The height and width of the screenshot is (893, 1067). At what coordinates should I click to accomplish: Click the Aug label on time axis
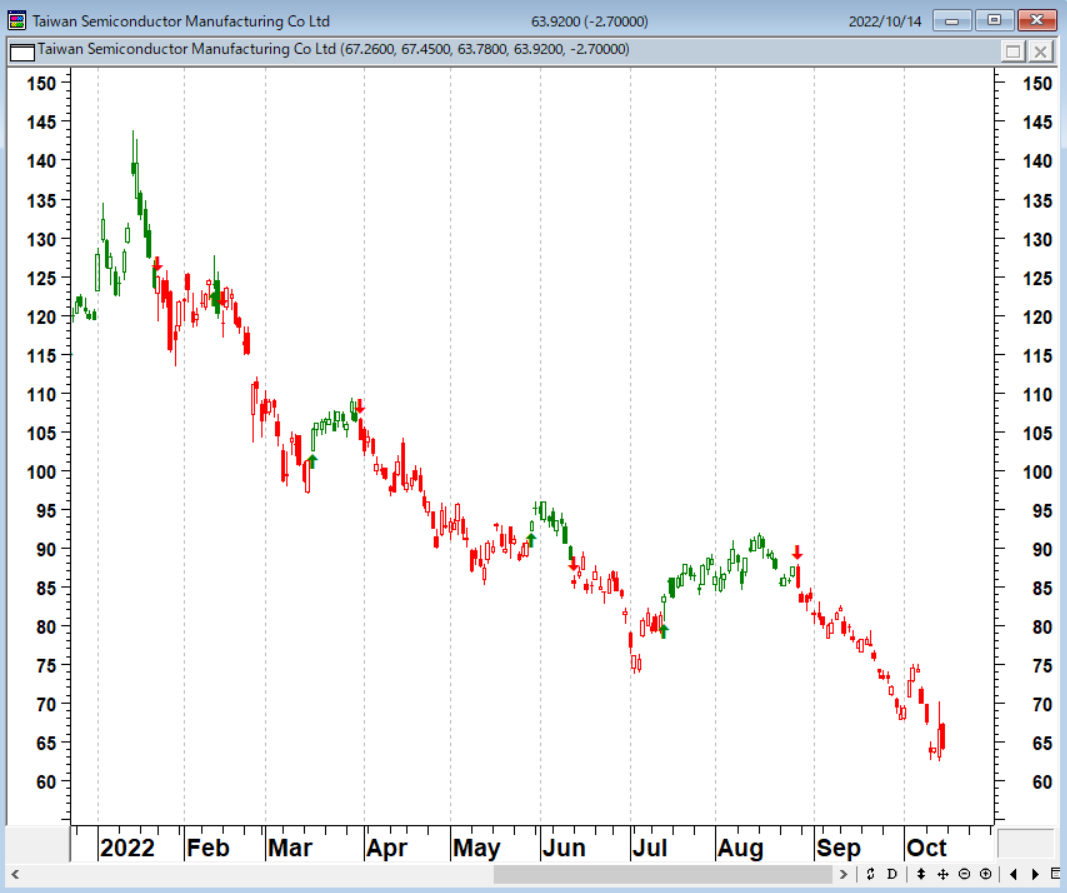coord(740,848)
